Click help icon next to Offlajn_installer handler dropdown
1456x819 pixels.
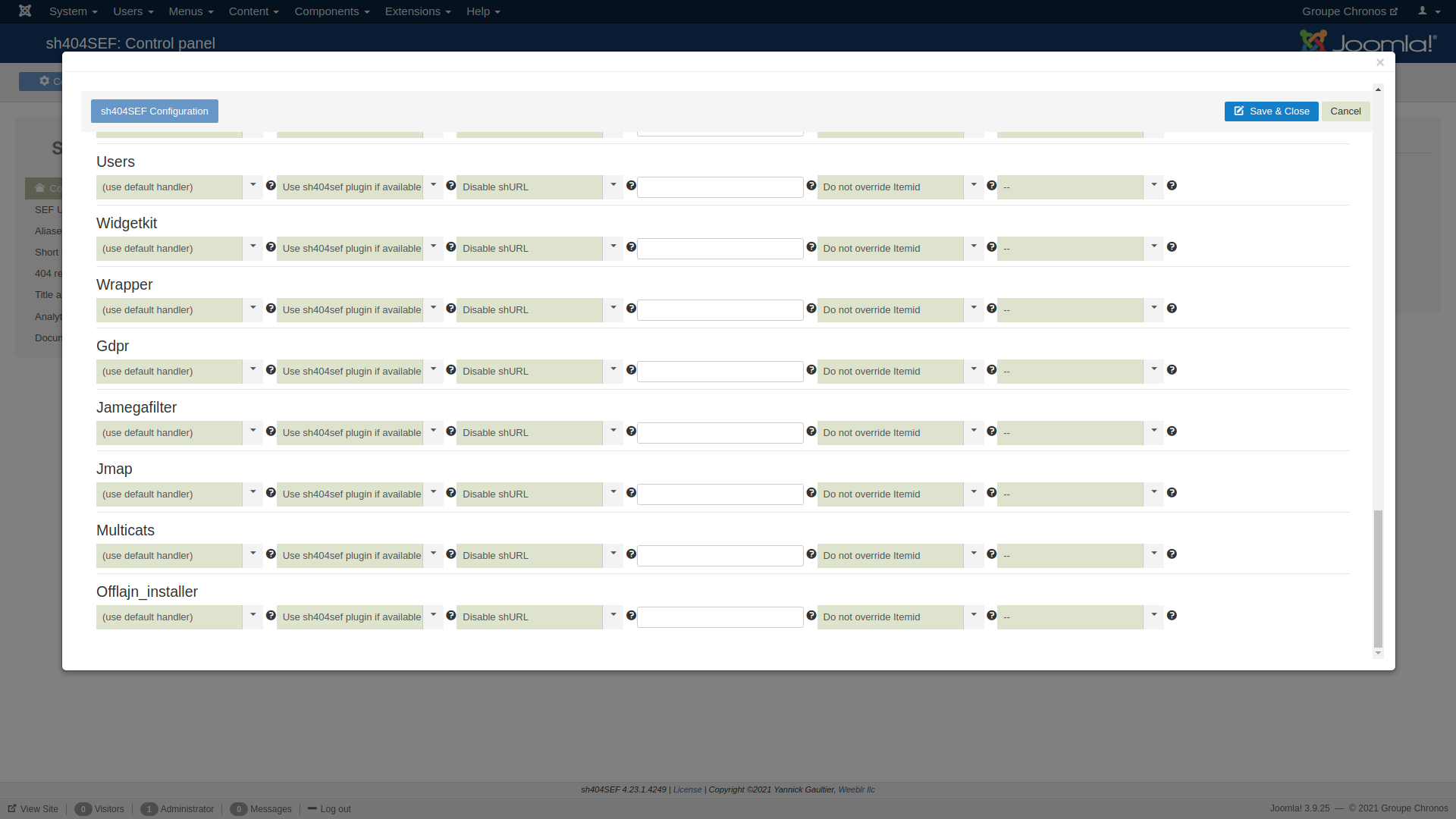(x=271, y=616)
